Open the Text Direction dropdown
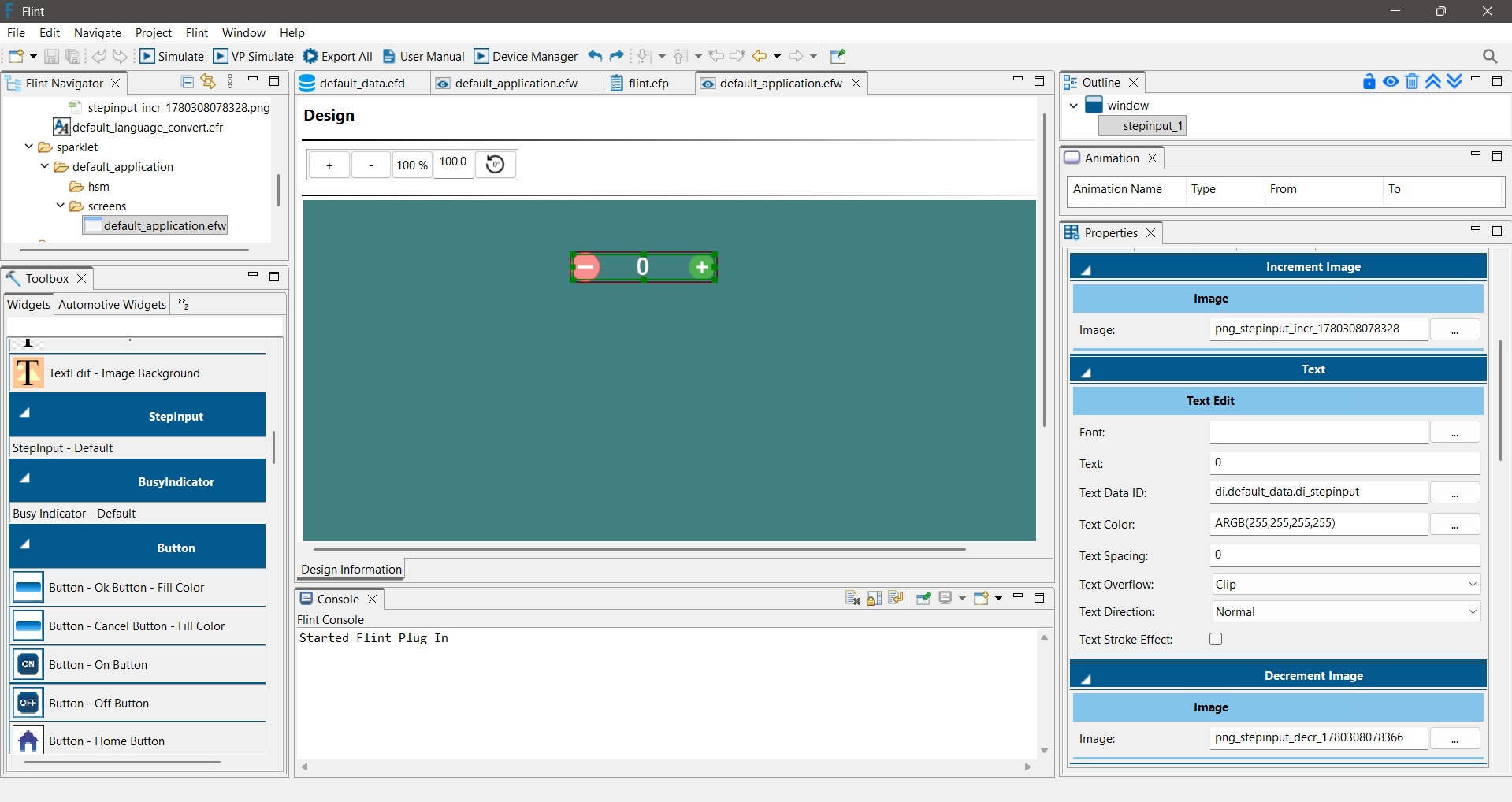1512x802 pixels. click(x=1346, y=611)
